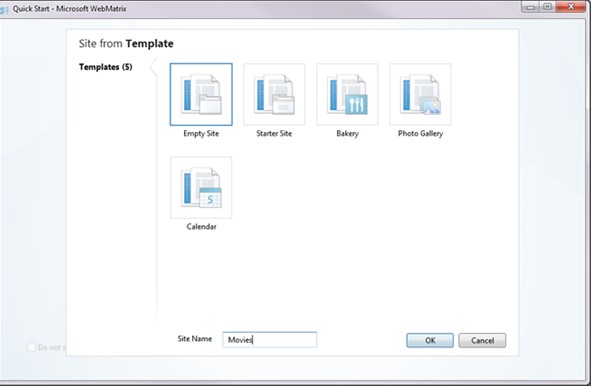Pick the Bakery template icon
This screenshot has height=386, width=591.
coord(347,94)
